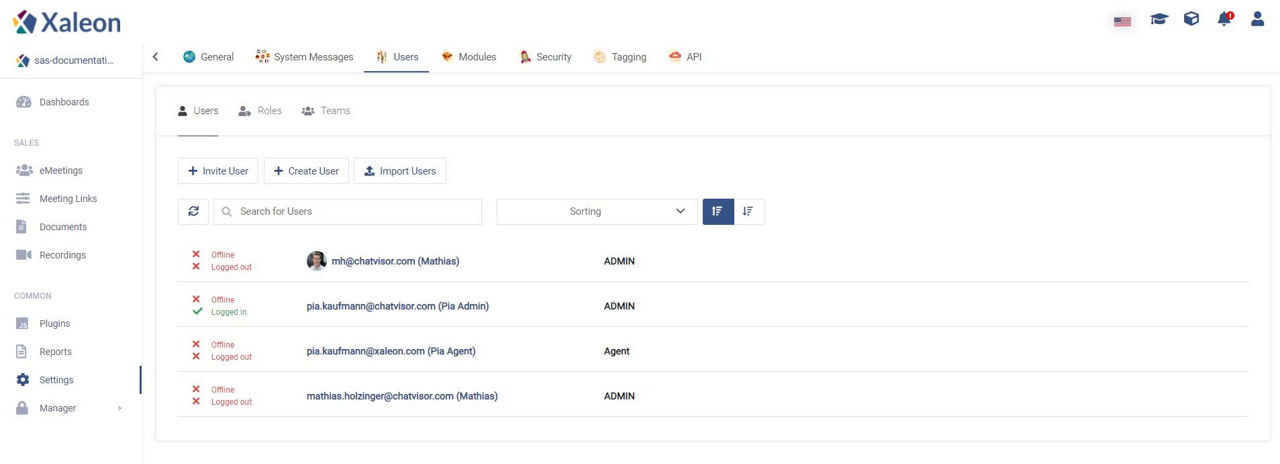Screen dimensions: 1280x464
Task: Open the notifications bell icon
Action: (1224, 19)
